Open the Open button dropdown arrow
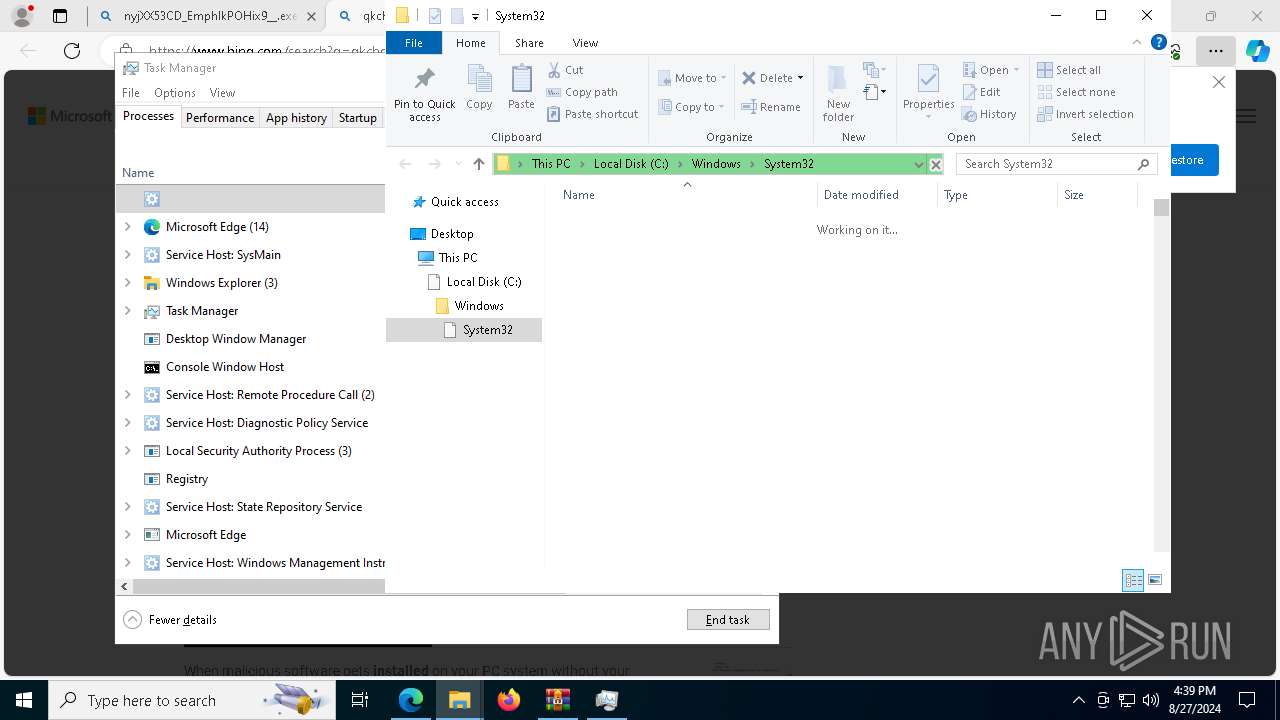The width and height of the screenshot is (1280, 720). click(1016, 70)
